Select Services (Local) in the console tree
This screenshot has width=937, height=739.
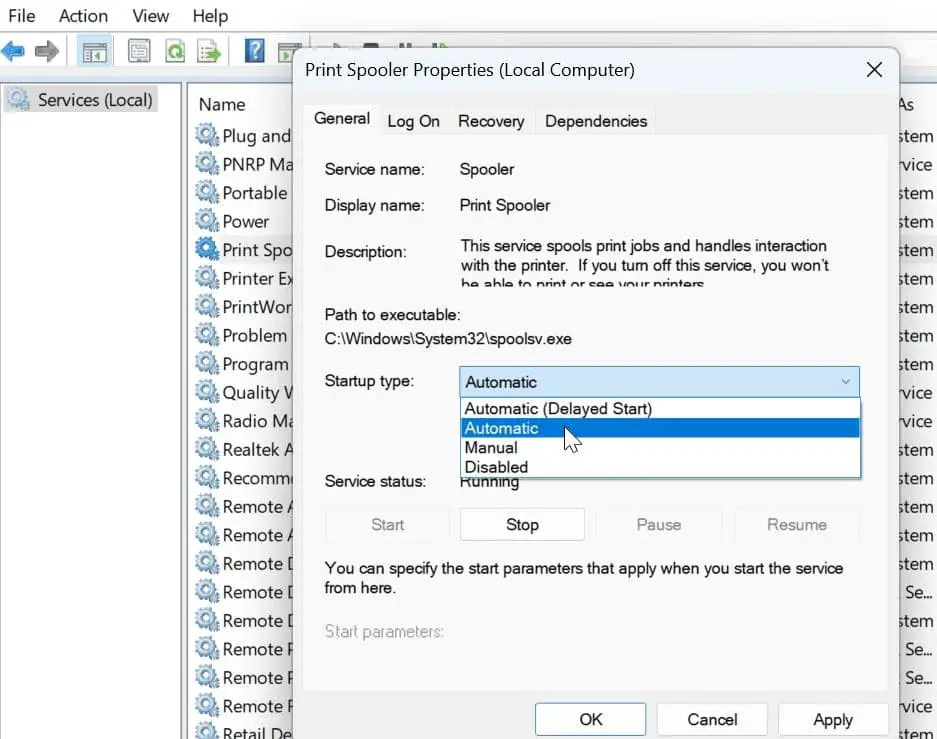(x=94, y=100)
